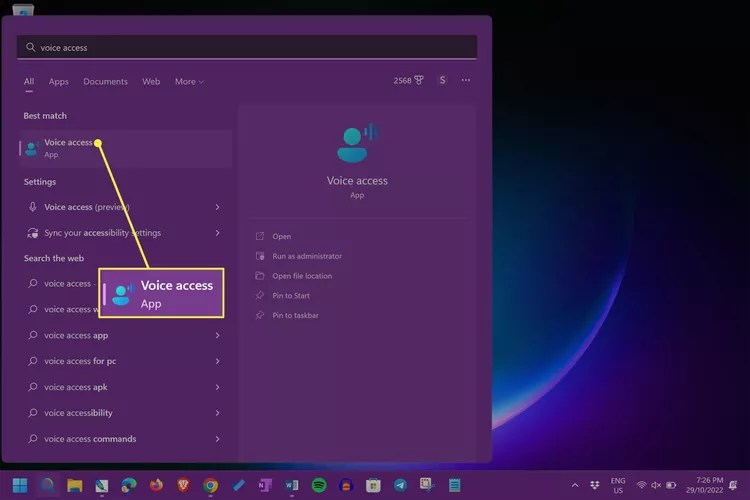
Task: Open ENG US language switcher
Action: [618, 485]
